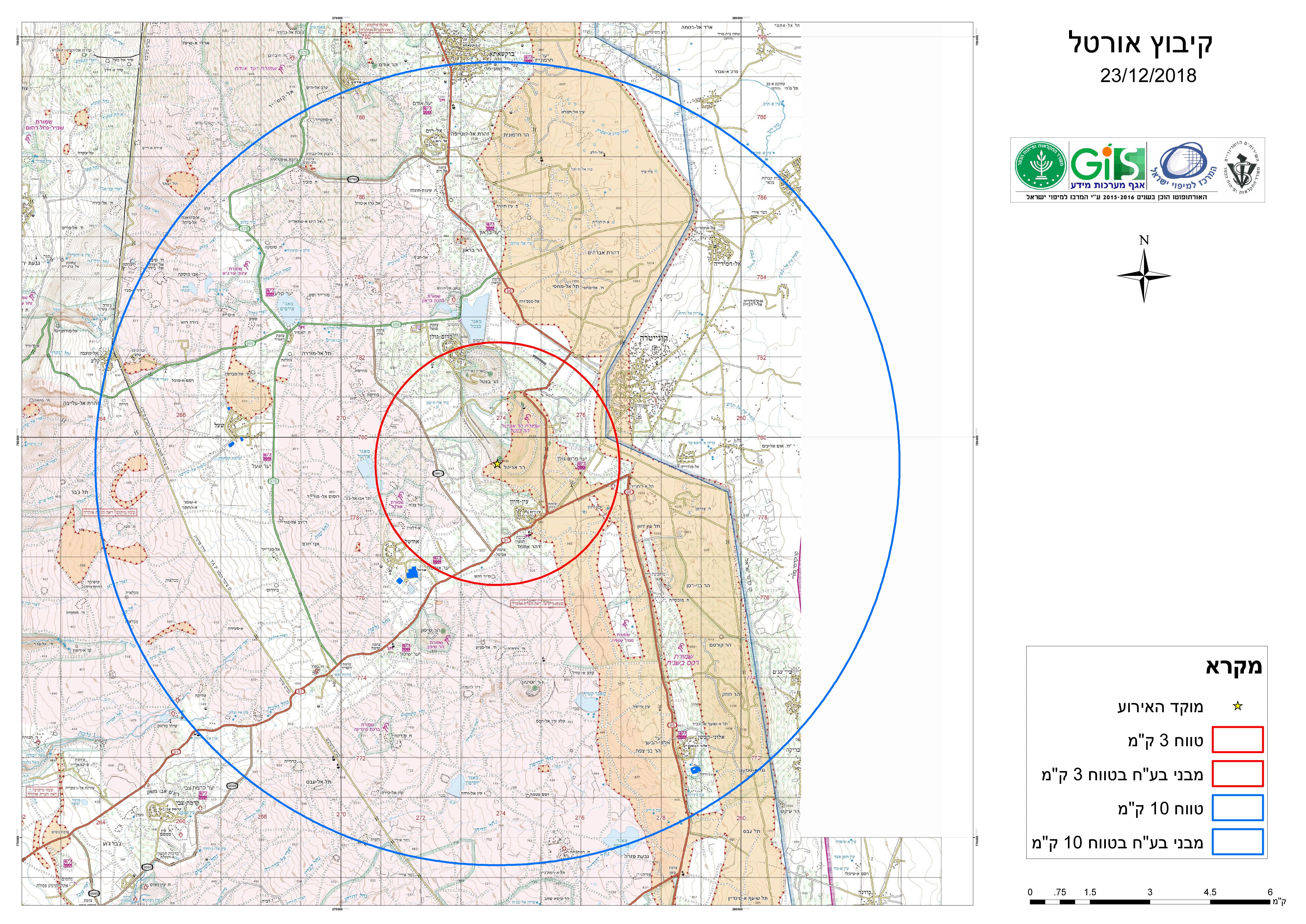Click the purple forest symbol at יער מרום גולן
The image size is (1306, 924).
click(x=581, y=466)
